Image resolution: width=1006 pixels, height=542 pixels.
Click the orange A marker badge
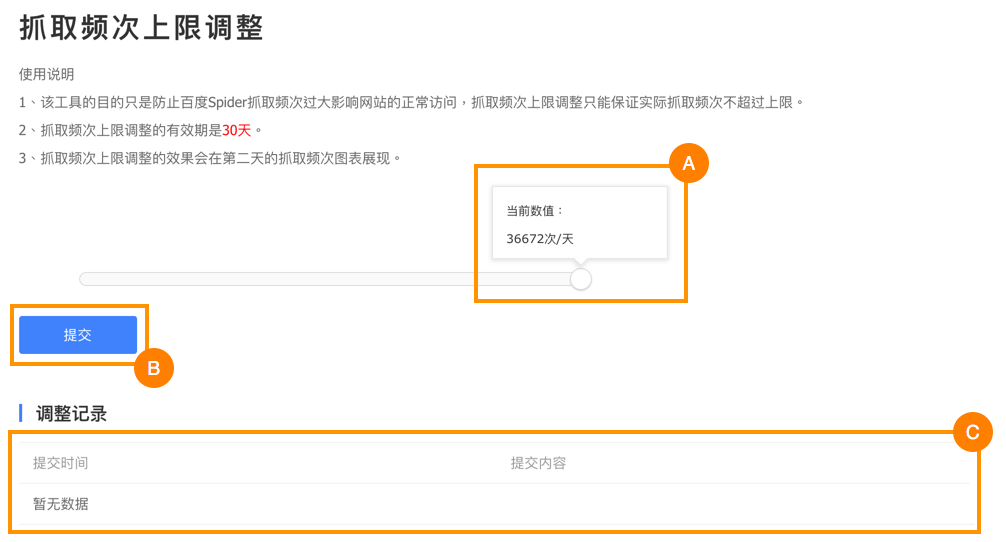click(688, 163)
